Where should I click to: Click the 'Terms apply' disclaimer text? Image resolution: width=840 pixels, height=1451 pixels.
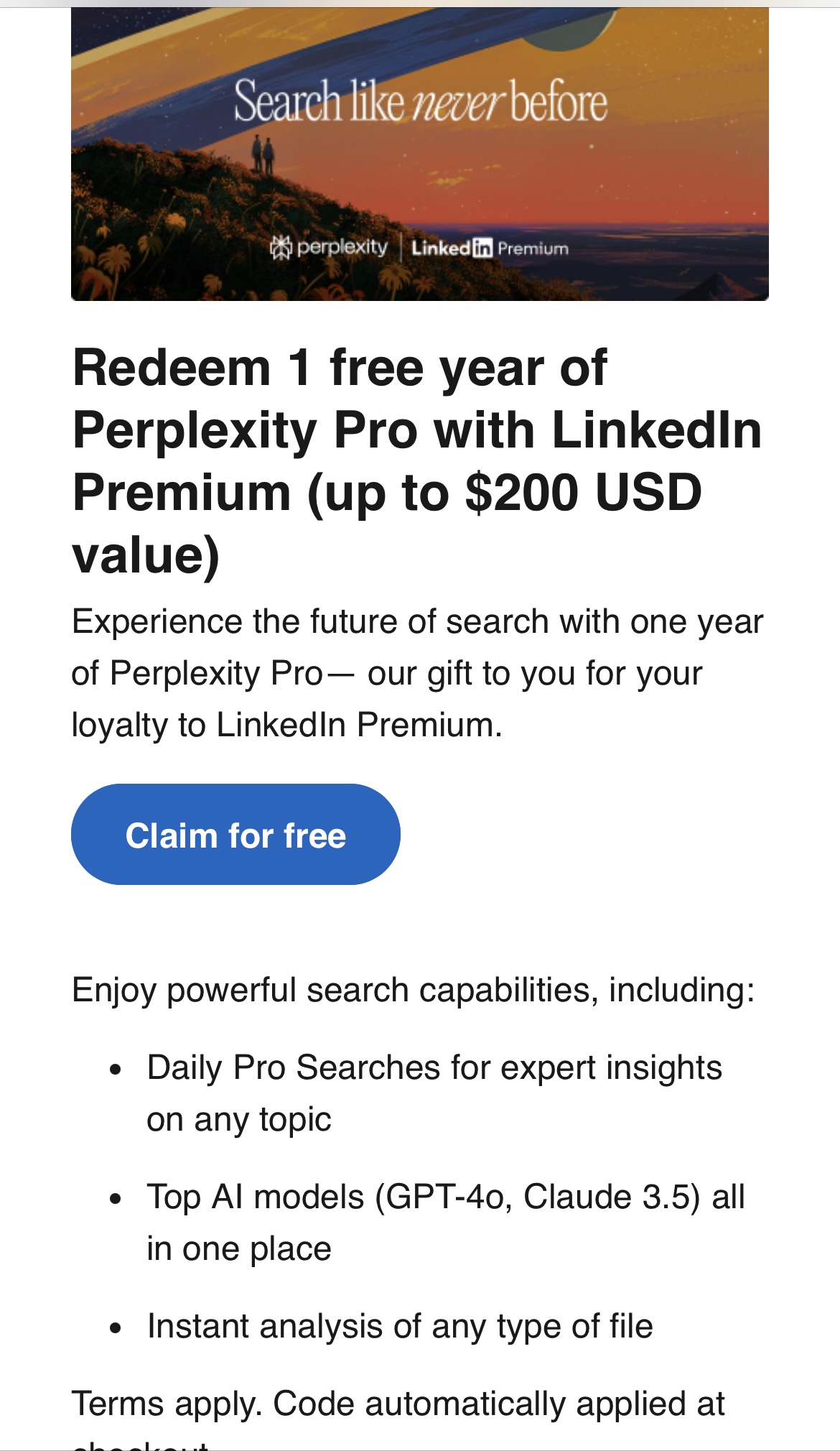click(398, 1404)
